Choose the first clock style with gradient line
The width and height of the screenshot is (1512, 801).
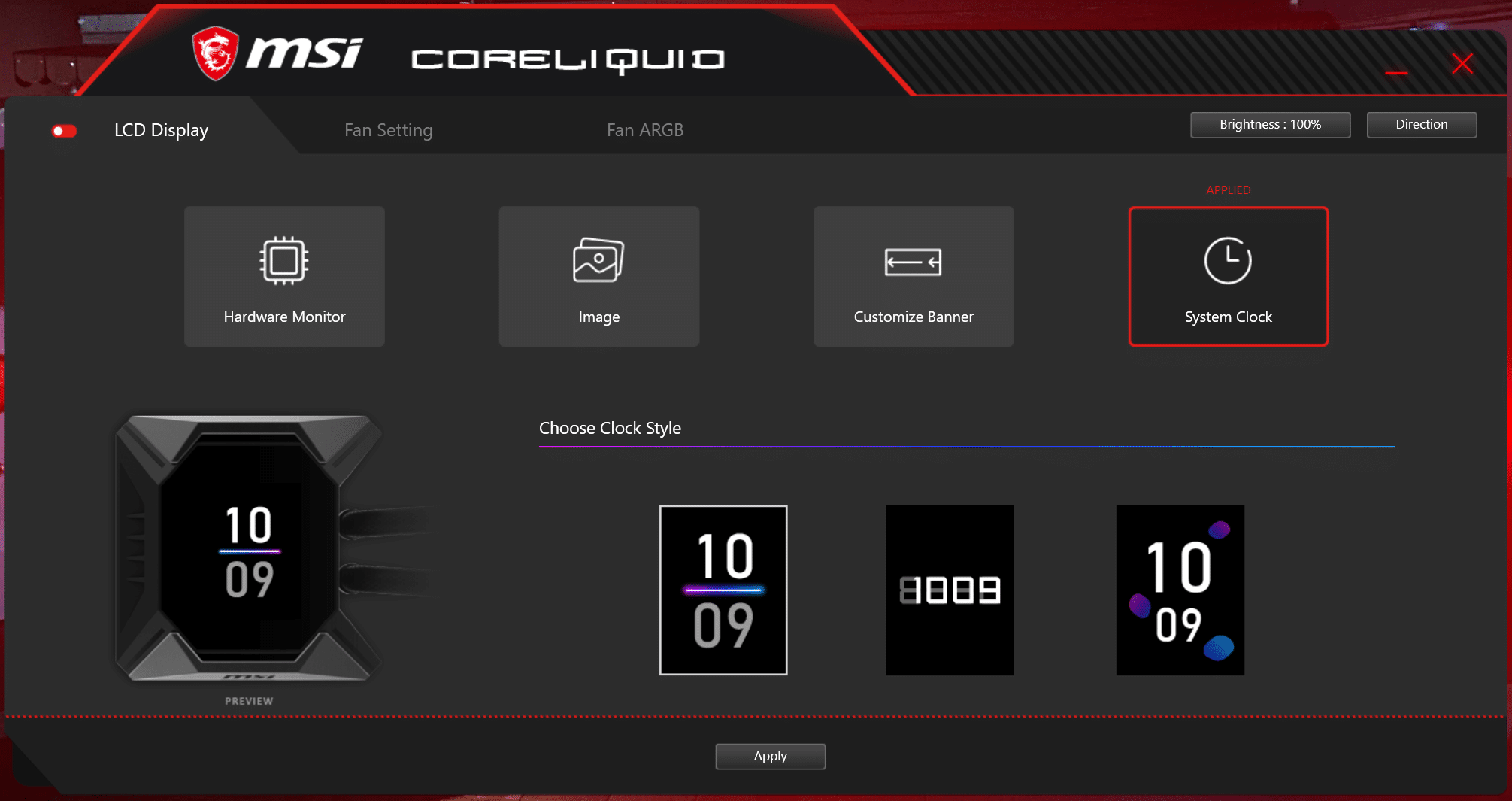tap(723, 590)
